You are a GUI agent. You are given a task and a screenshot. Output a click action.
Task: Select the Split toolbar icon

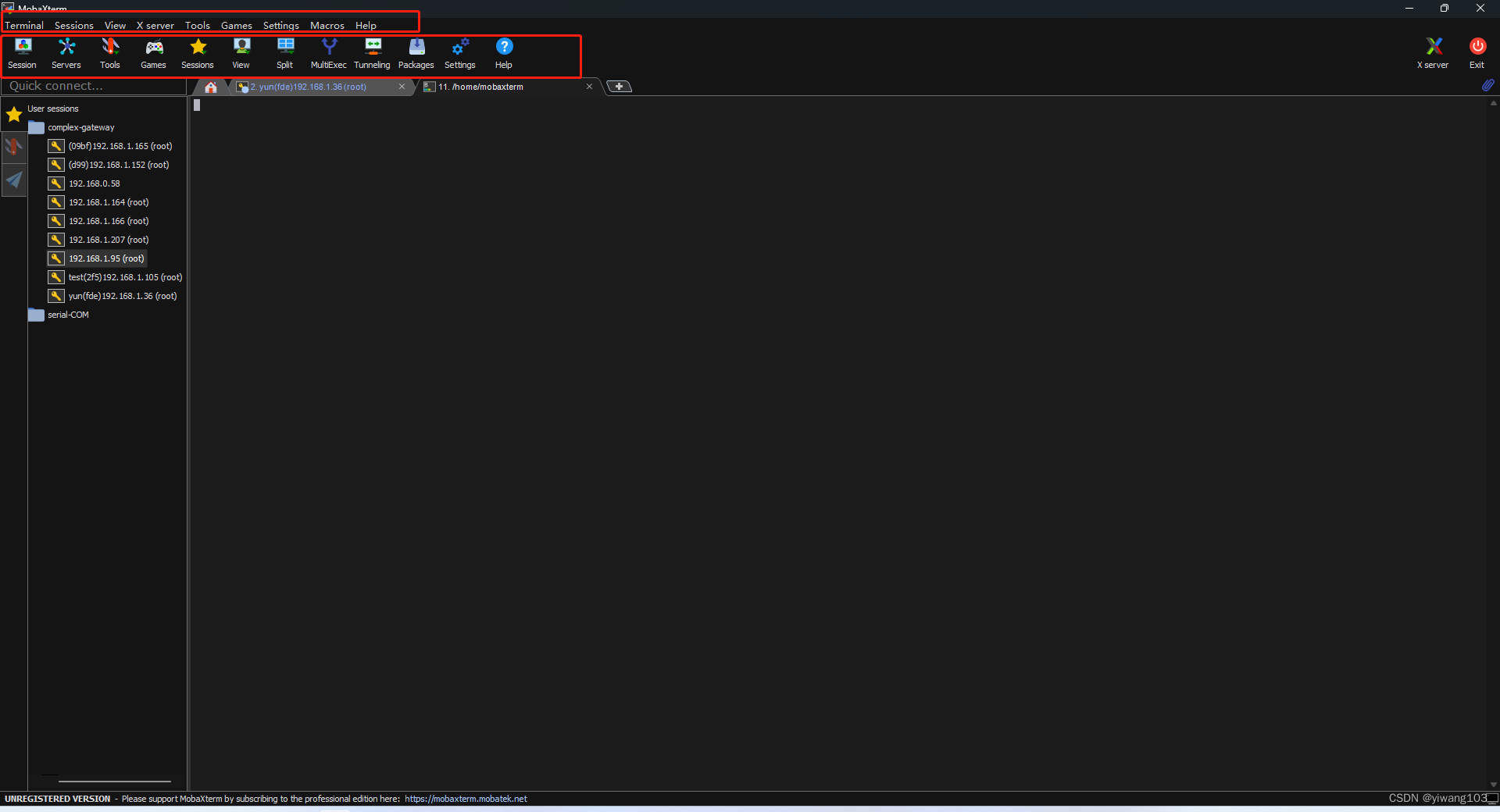tap(285, 54)
